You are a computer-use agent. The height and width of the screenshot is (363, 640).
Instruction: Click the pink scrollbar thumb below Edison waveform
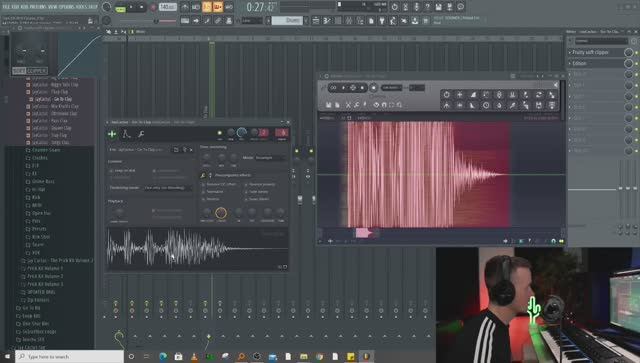pyautogui.click(x=363, y=233)
